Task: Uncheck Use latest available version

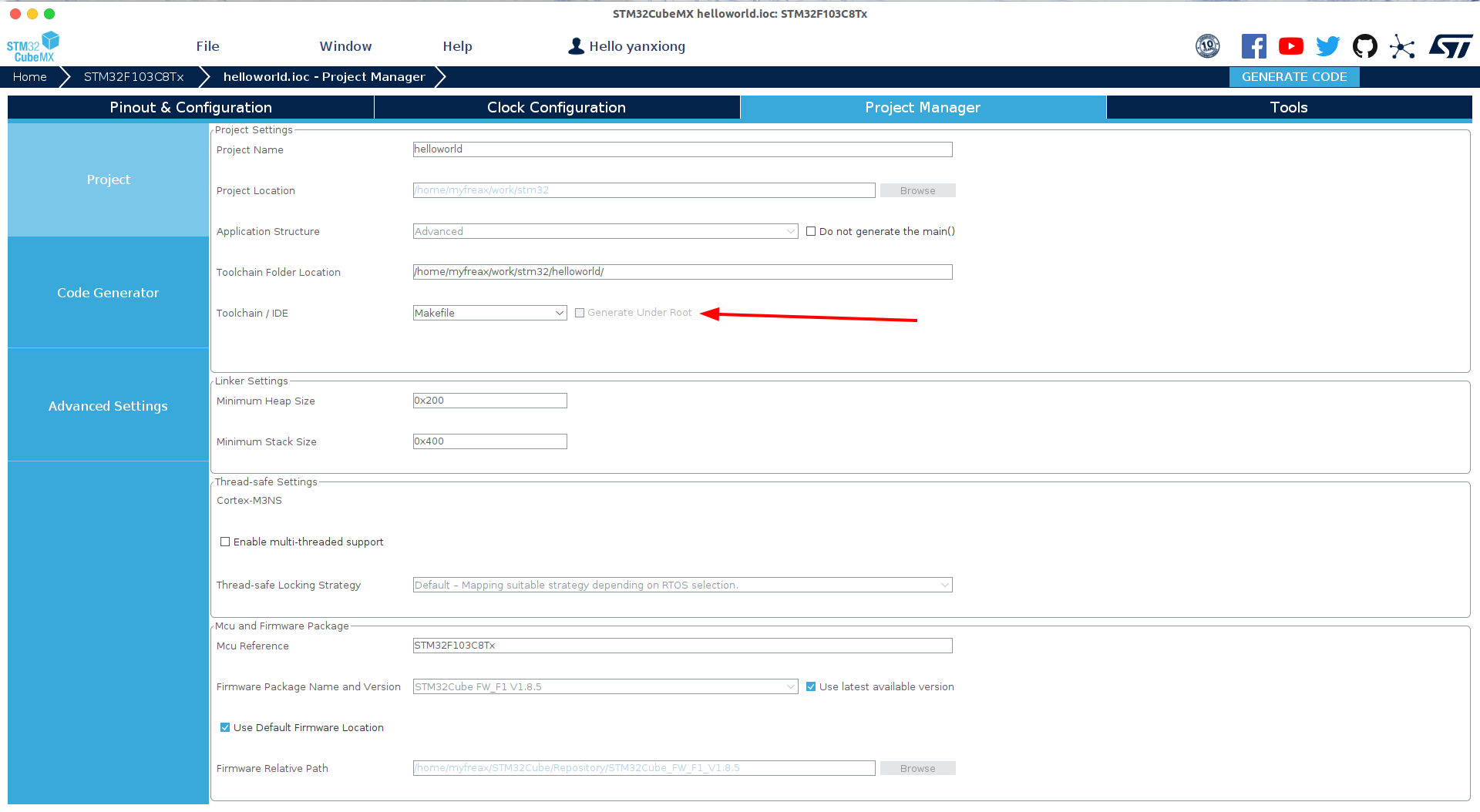Action: tap(811, 686)
